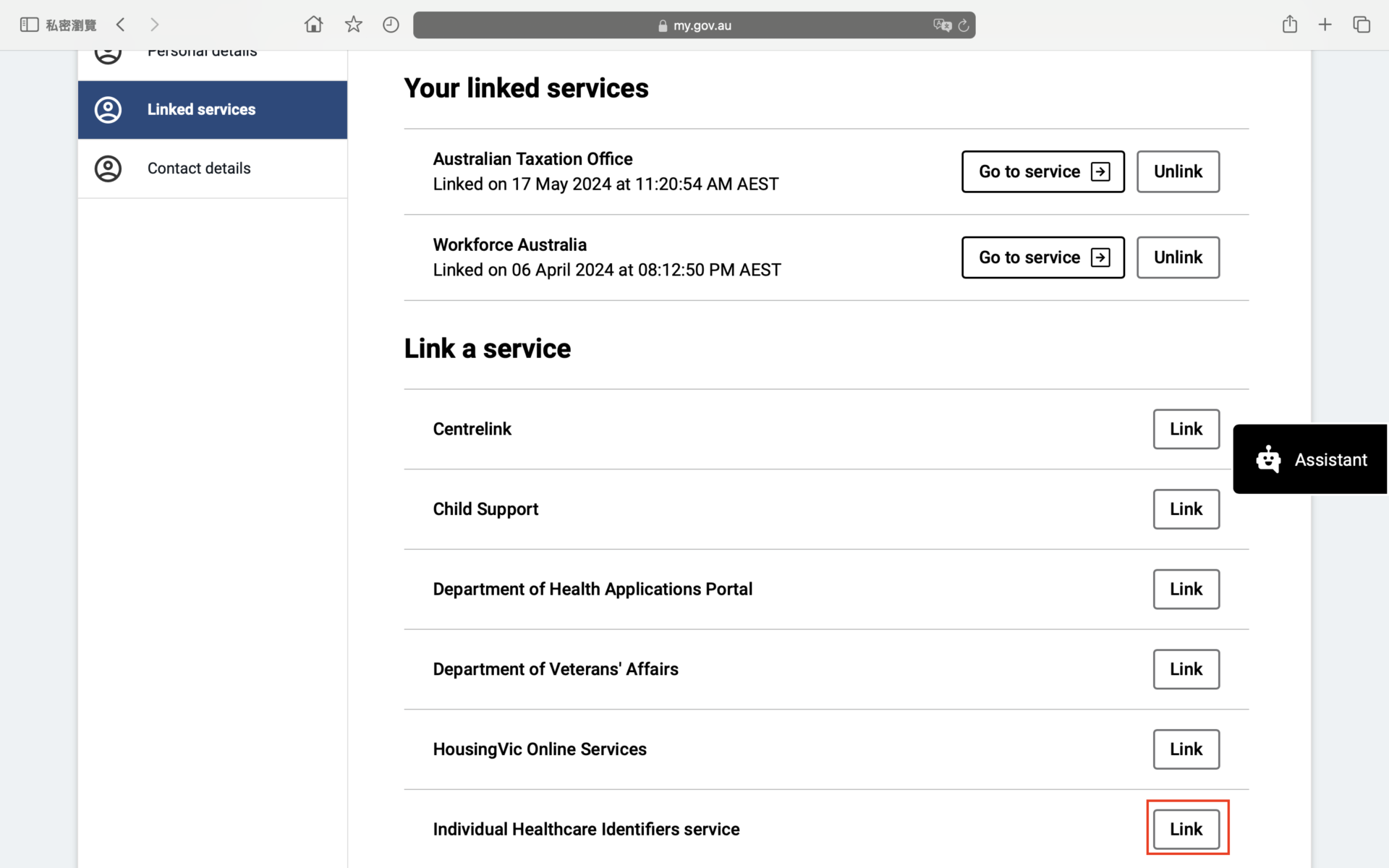Image resolution: width=1389 pixels, height=868 pixels.
Task: Click the translate page icon in address bar
Action: pos(941,25)
